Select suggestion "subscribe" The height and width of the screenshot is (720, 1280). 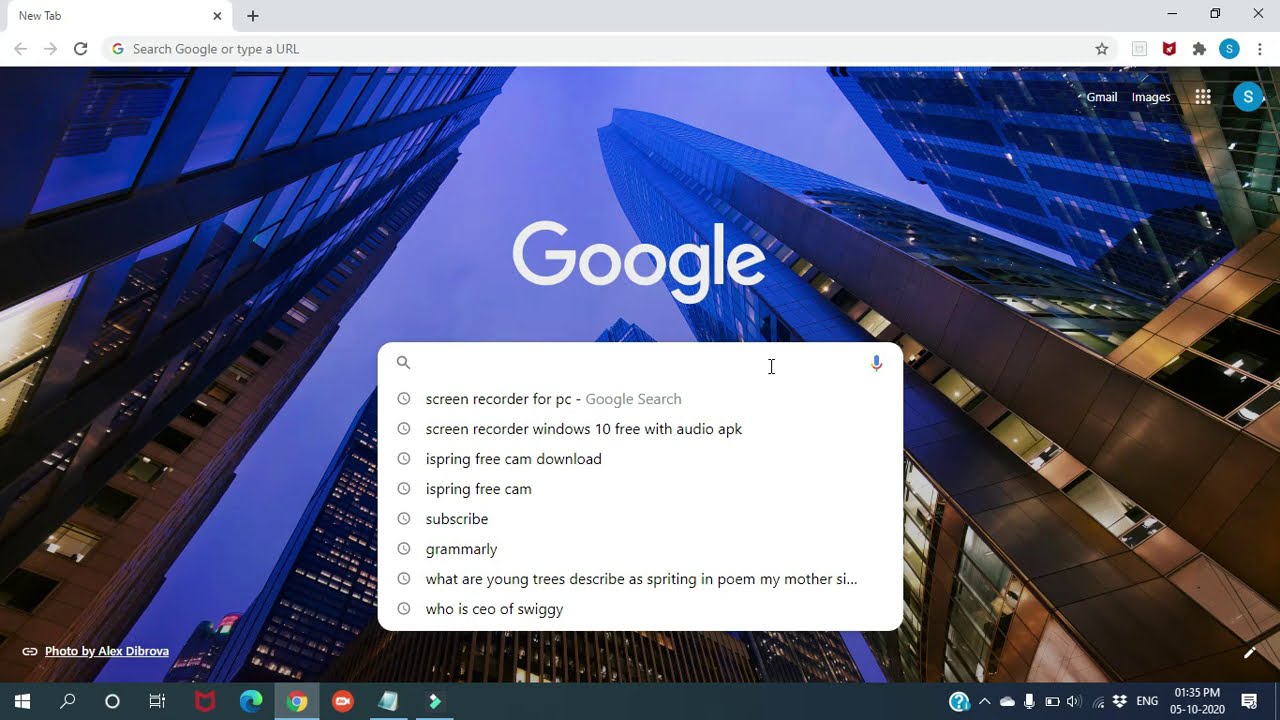640,519
